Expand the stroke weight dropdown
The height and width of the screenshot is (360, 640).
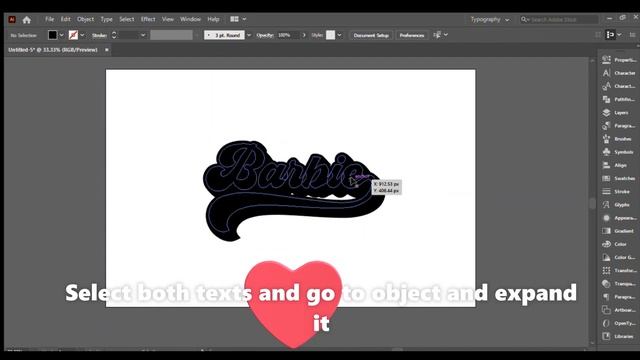(x=143, y=35)
